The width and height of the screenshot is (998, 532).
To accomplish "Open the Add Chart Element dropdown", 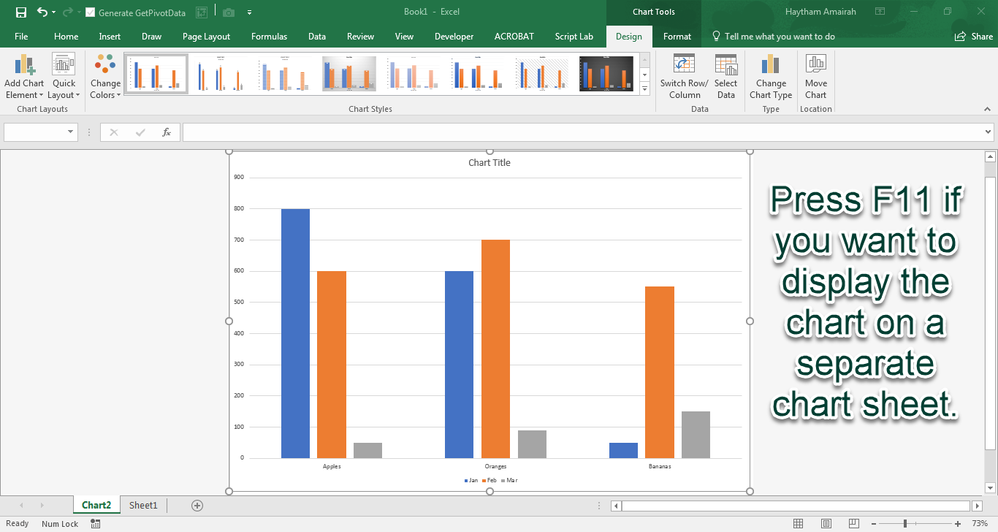I will click(23, 76).
